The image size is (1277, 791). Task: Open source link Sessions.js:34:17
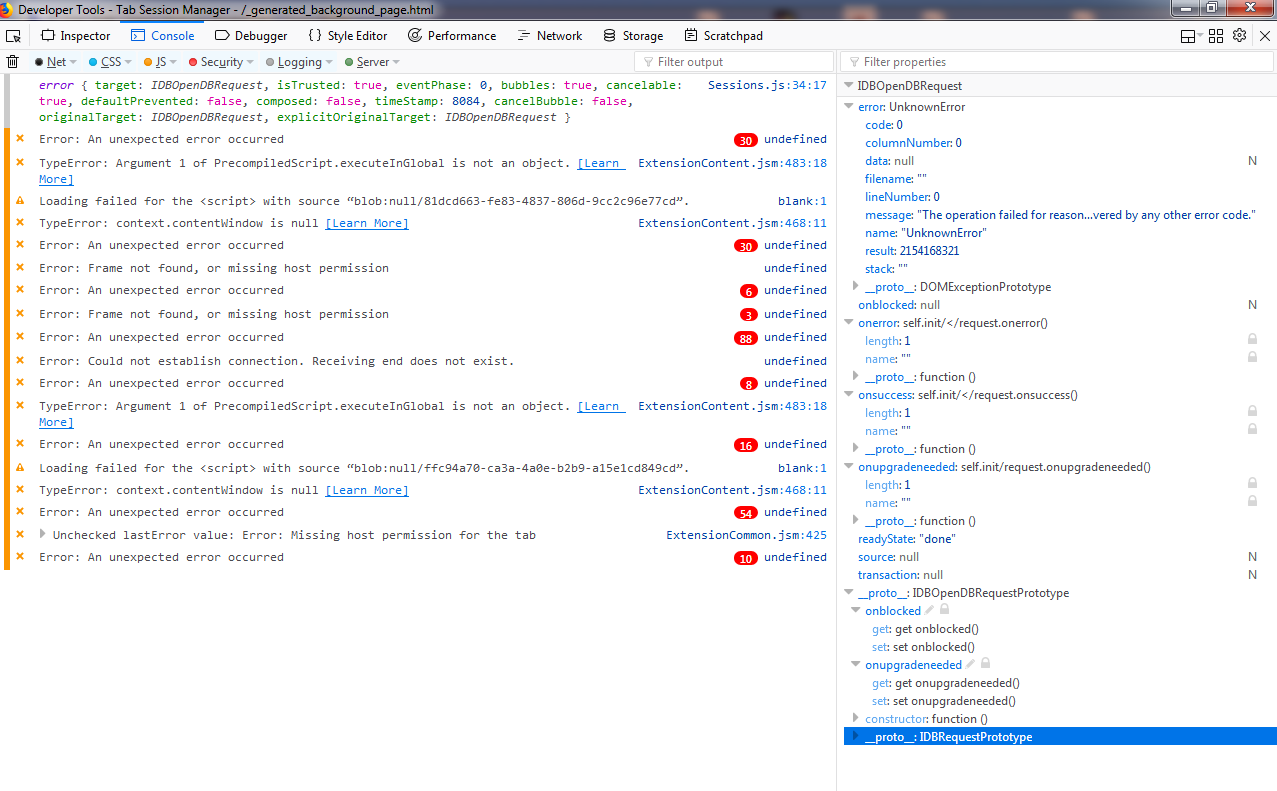[767, 86]
